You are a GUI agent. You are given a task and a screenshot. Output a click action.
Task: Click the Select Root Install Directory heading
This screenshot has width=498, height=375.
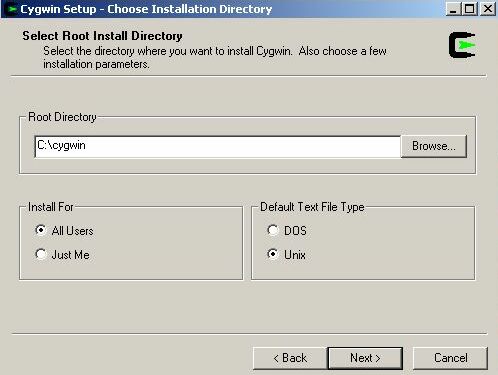coord(102,36)
